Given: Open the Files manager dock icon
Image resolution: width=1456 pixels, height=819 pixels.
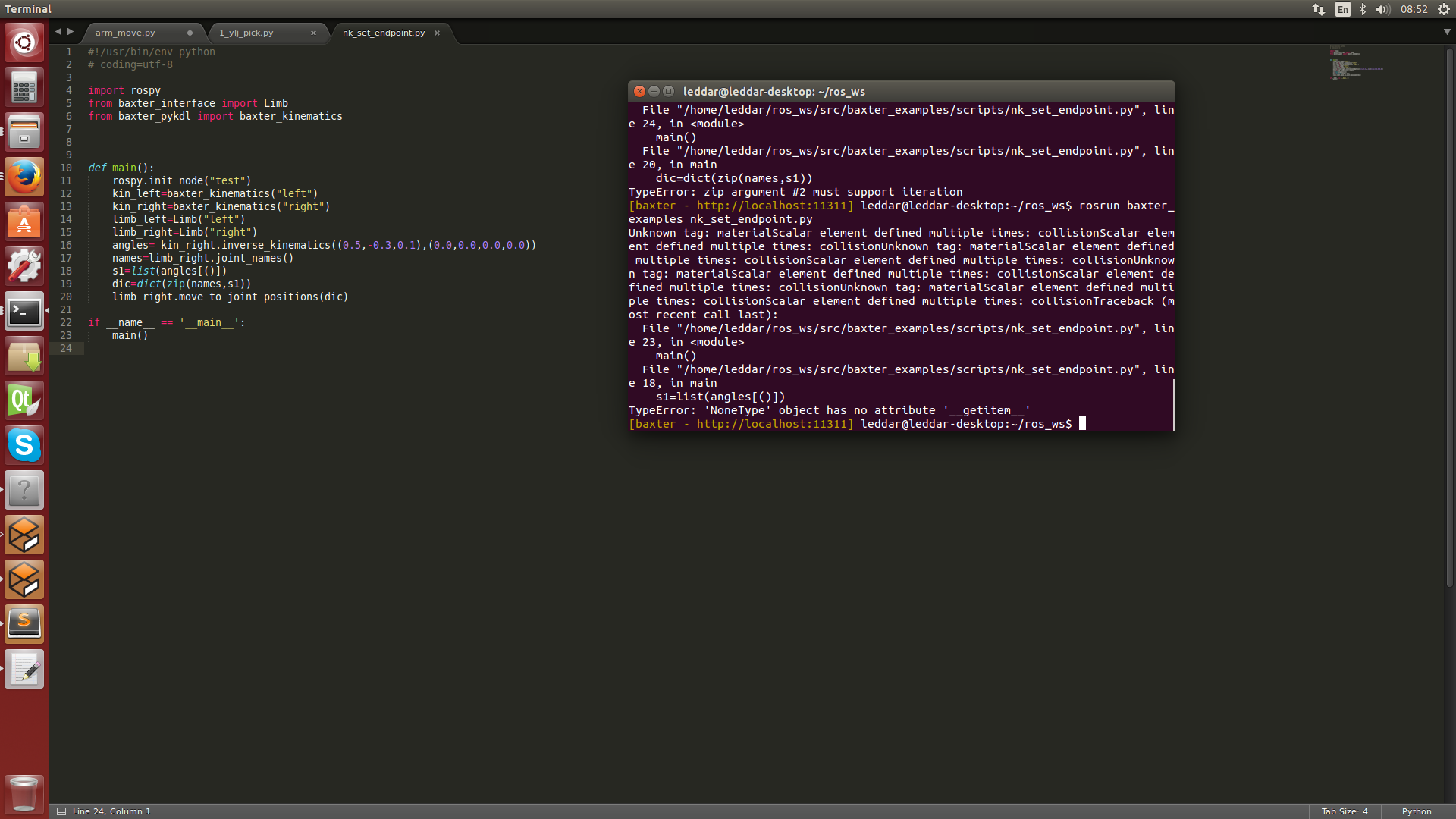Looking at the screenshot, I should pos(24,132).
